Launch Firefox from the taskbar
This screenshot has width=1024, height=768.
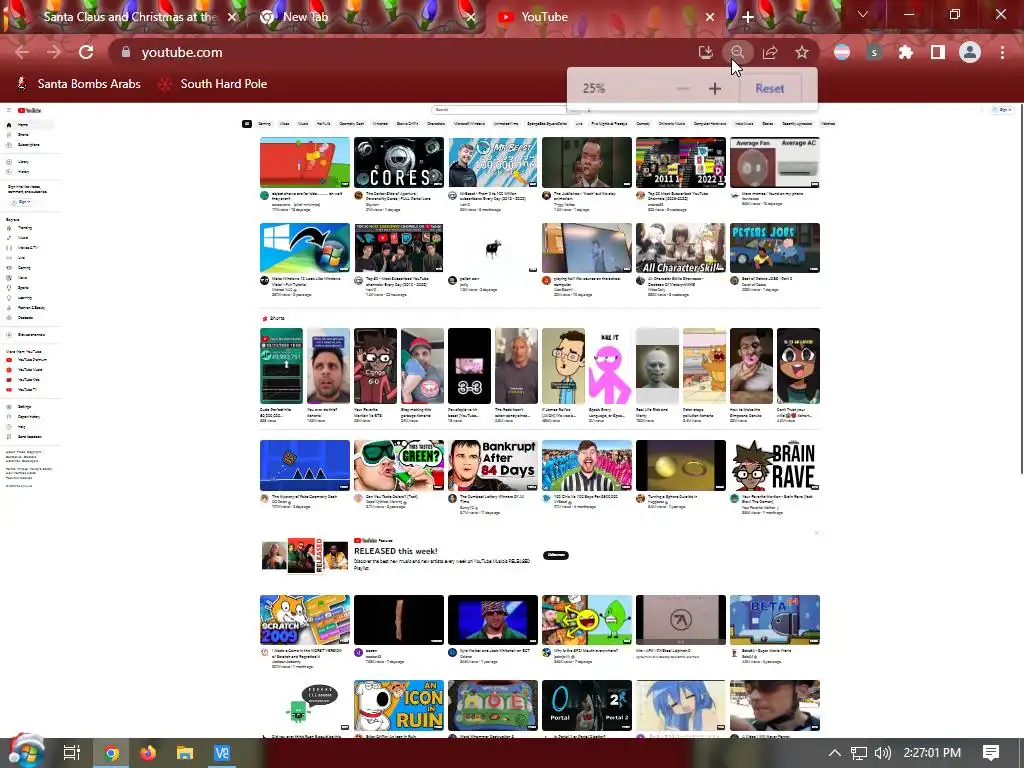[x=148, y=753]
